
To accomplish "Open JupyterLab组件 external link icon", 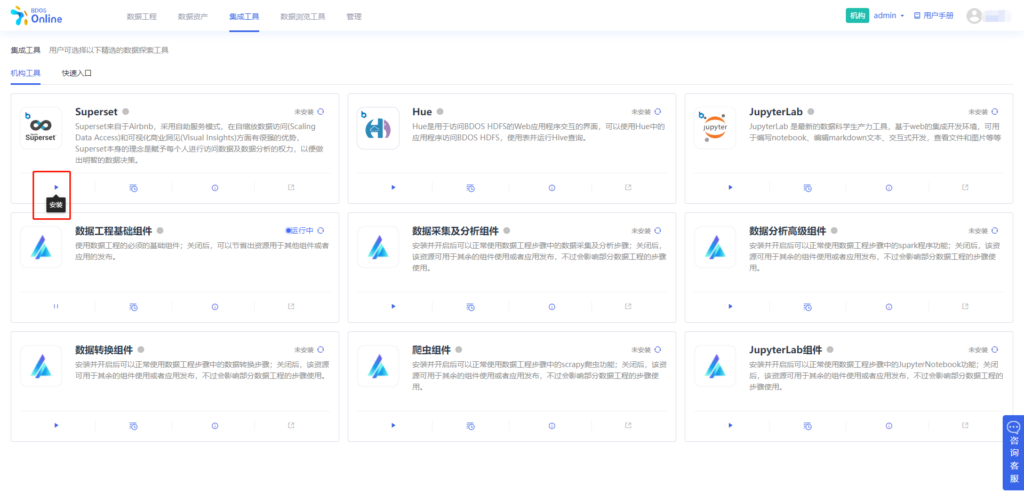I will point(965,425).
